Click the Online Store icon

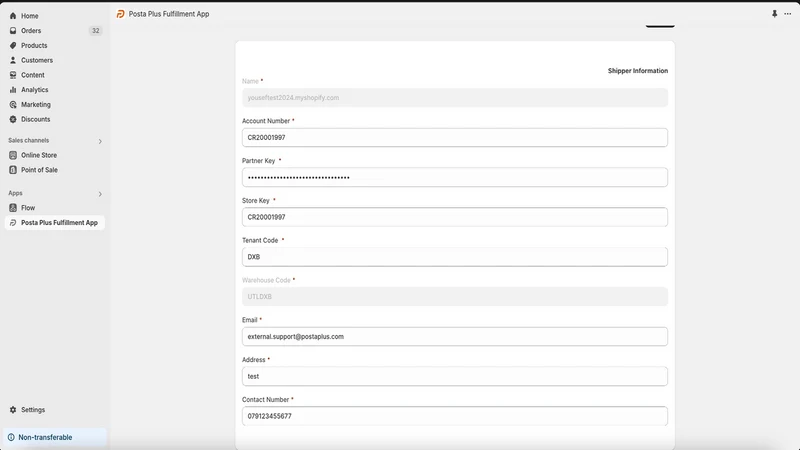click(13, 155)
